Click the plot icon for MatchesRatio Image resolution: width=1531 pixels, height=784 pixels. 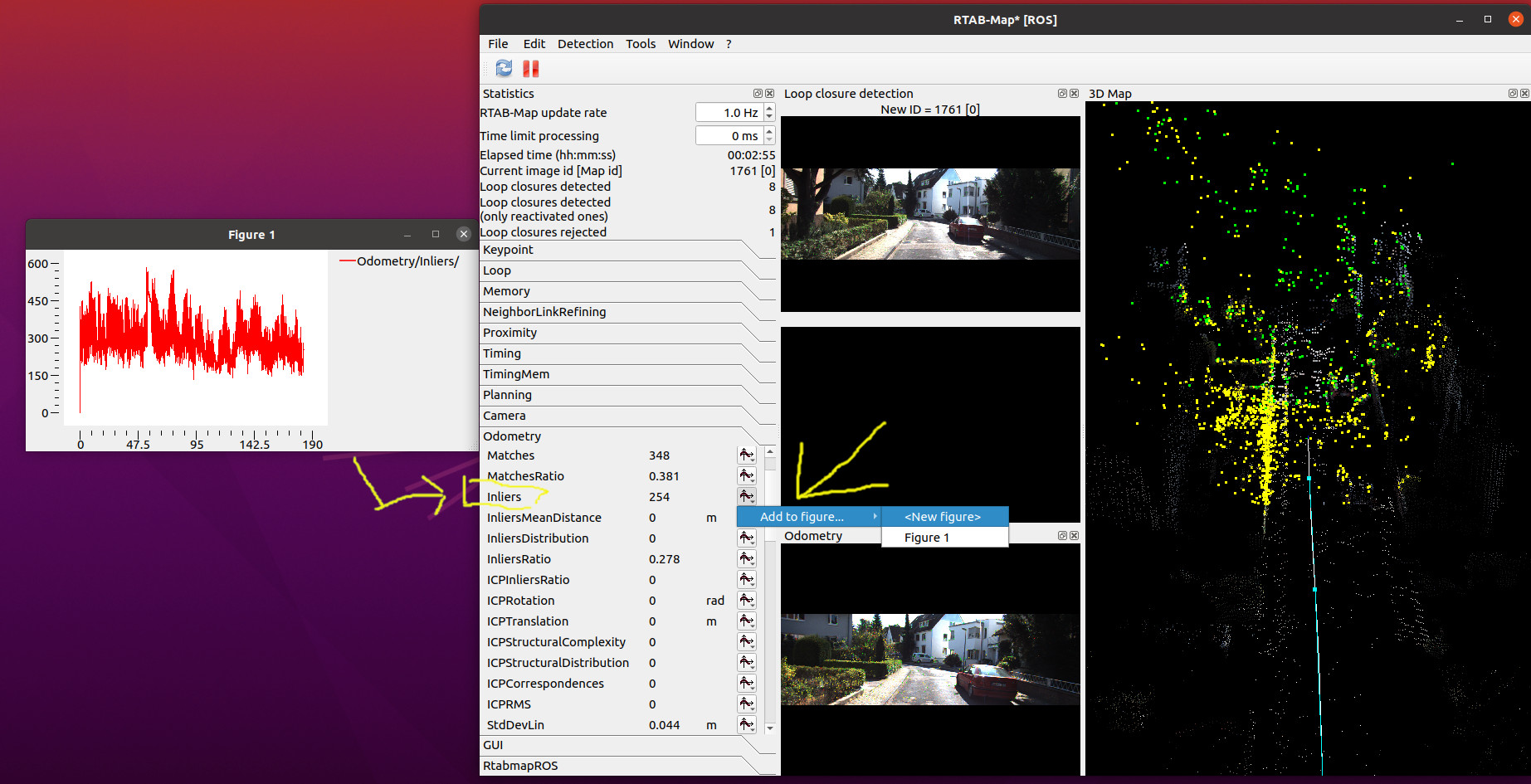click(x=746, y=476)
